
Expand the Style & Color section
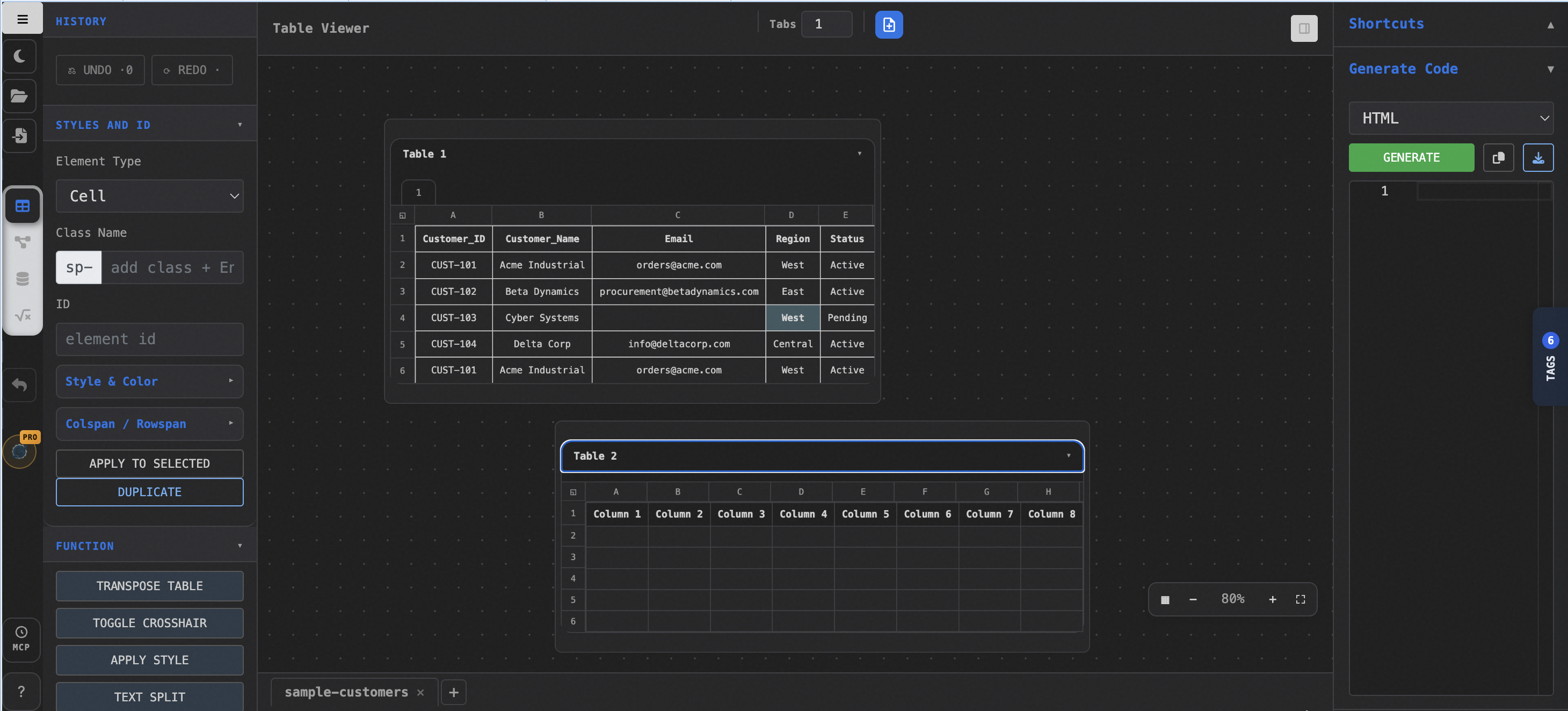point(150,381)
